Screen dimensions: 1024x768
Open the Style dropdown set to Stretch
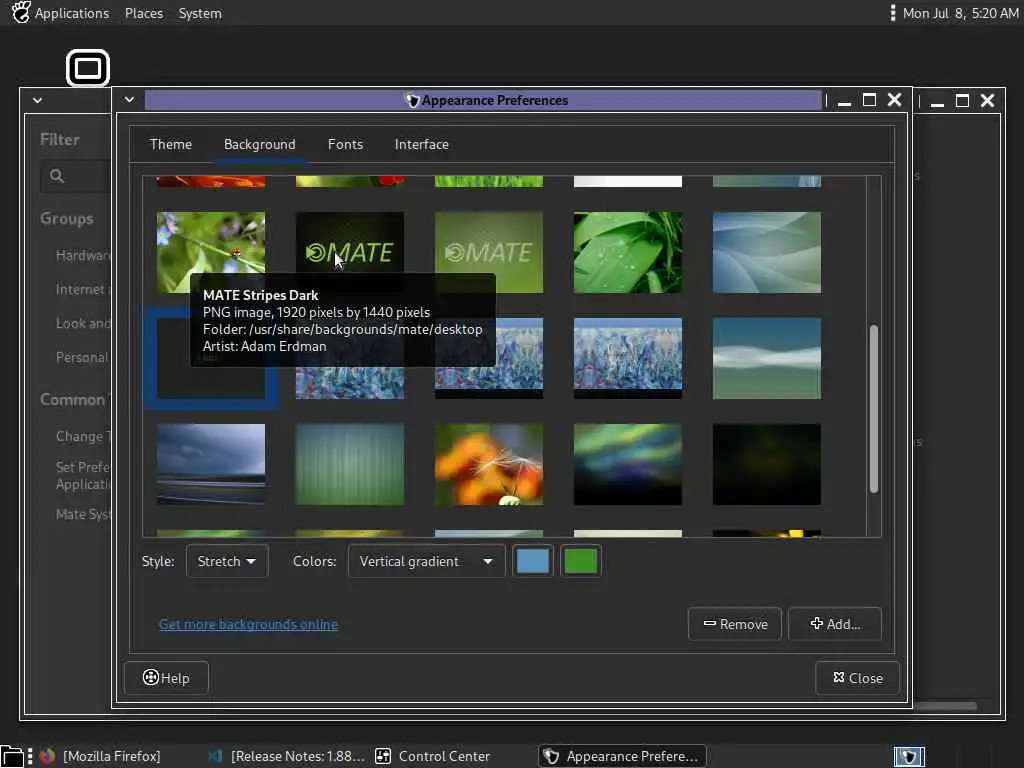click(227, 561)
